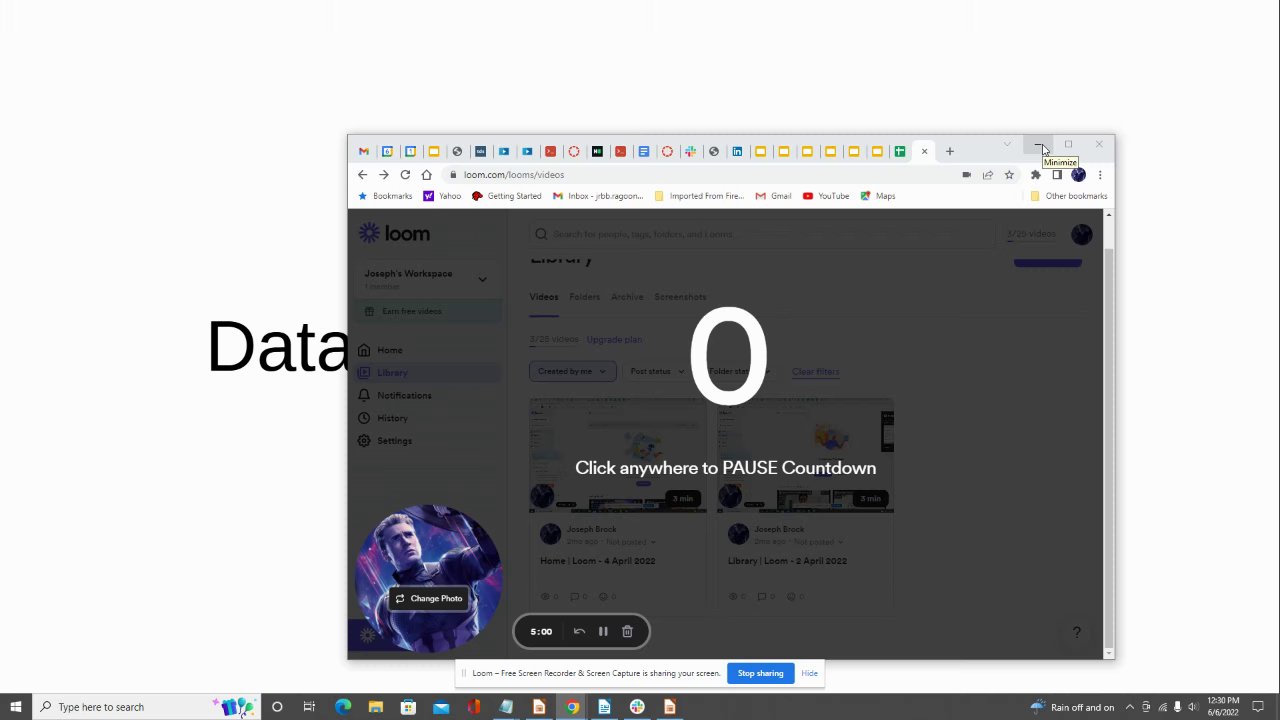Screen dimensions: 1280x720
Task: Open the Chrome tab search chevron
Action: point(1007,145)
